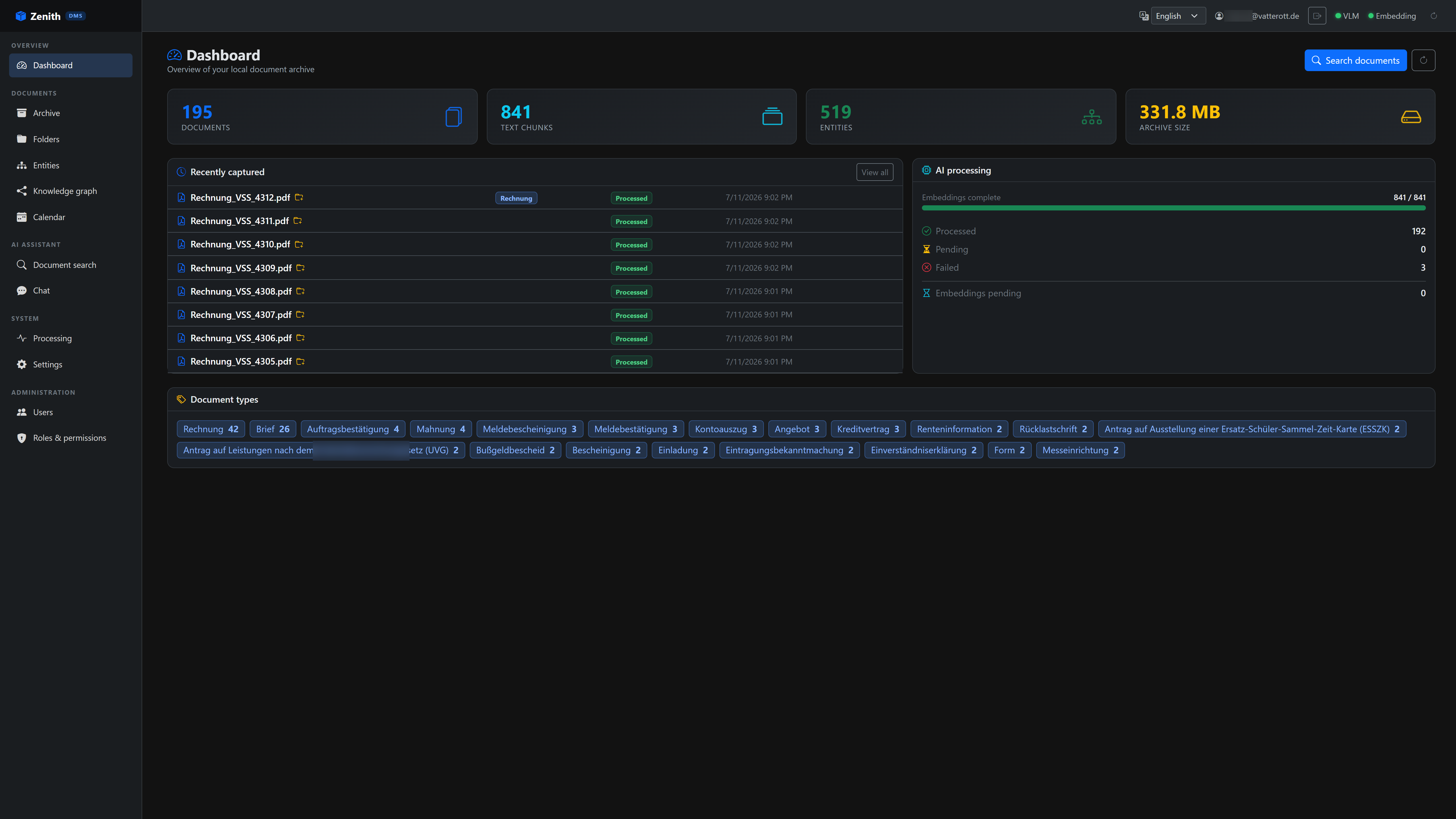This screenshot has width=1456, height=819.
Task: Click the 195 Documents stat card
Action: [322, 116]
